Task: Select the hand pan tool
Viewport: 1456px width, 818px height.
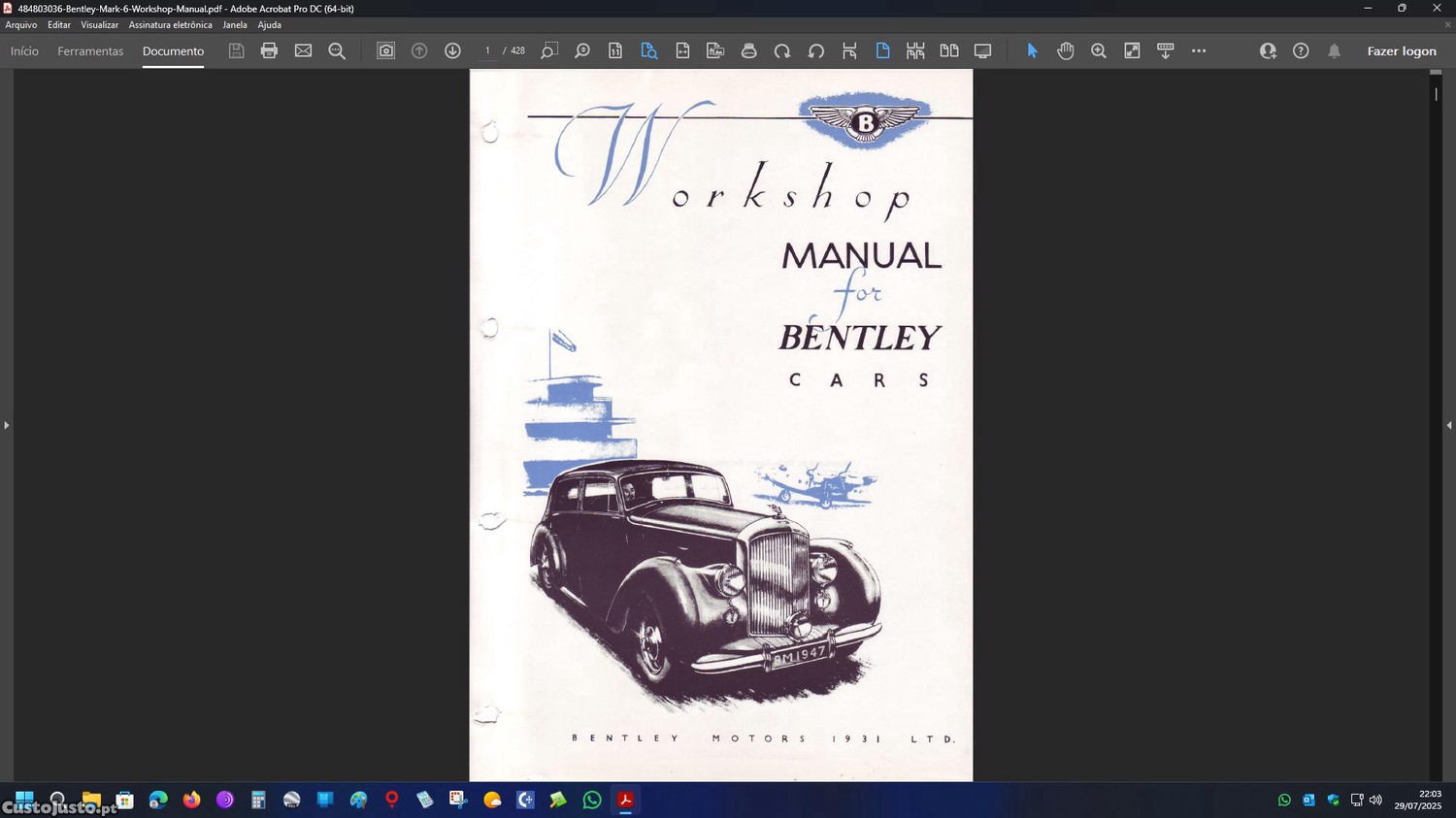Action: (1065, 50)
